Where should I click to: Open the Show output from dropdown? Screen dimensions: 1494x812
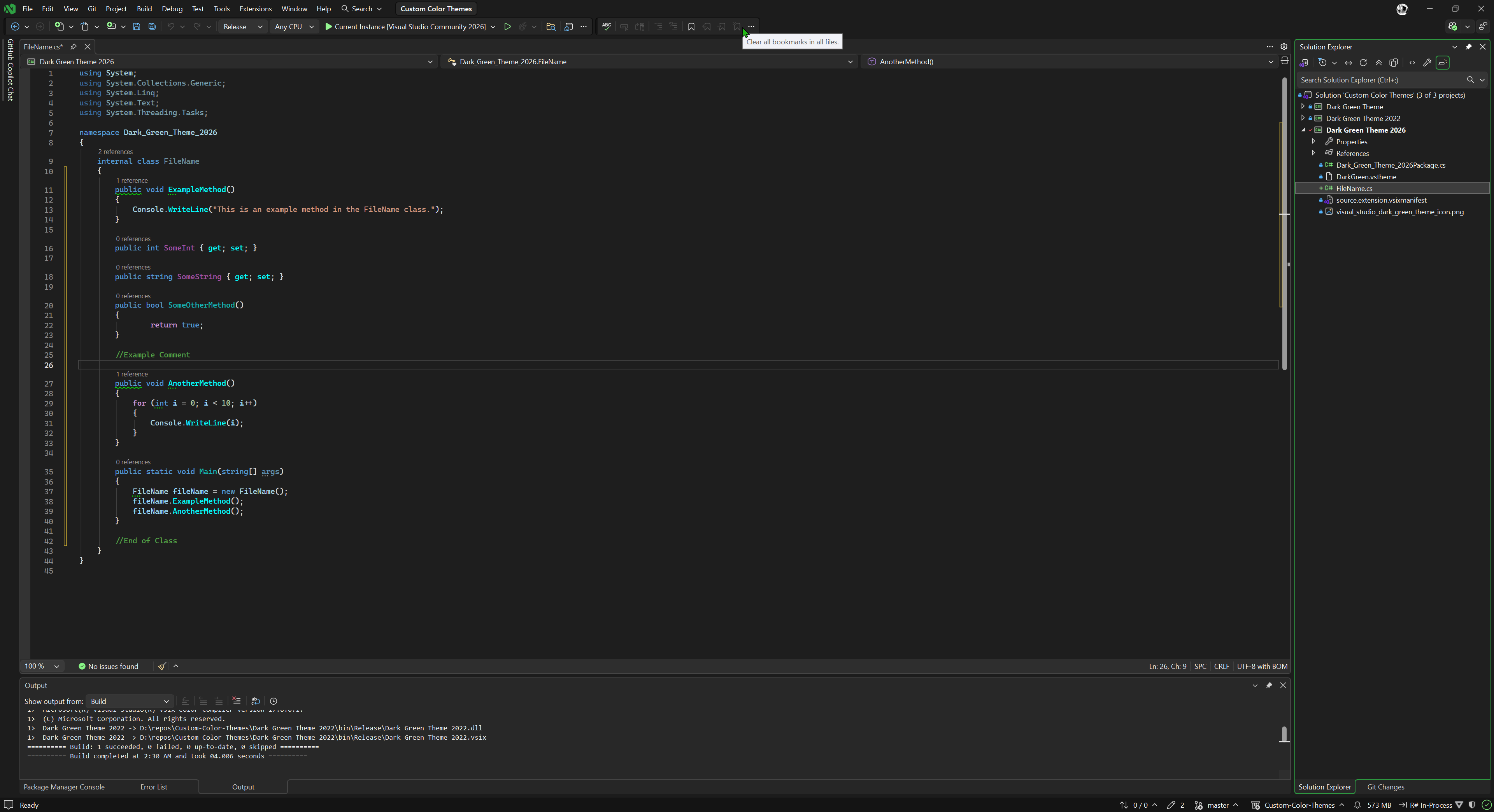point(167,701)
